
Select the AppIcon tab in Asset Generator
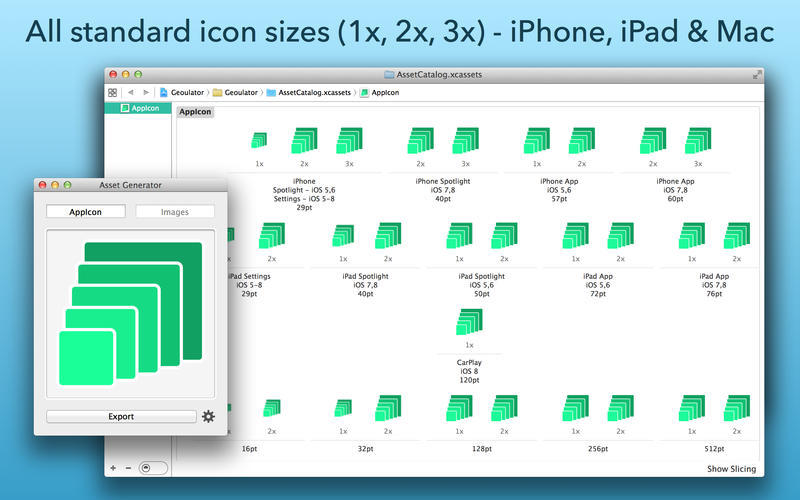[x=86, y=212]
